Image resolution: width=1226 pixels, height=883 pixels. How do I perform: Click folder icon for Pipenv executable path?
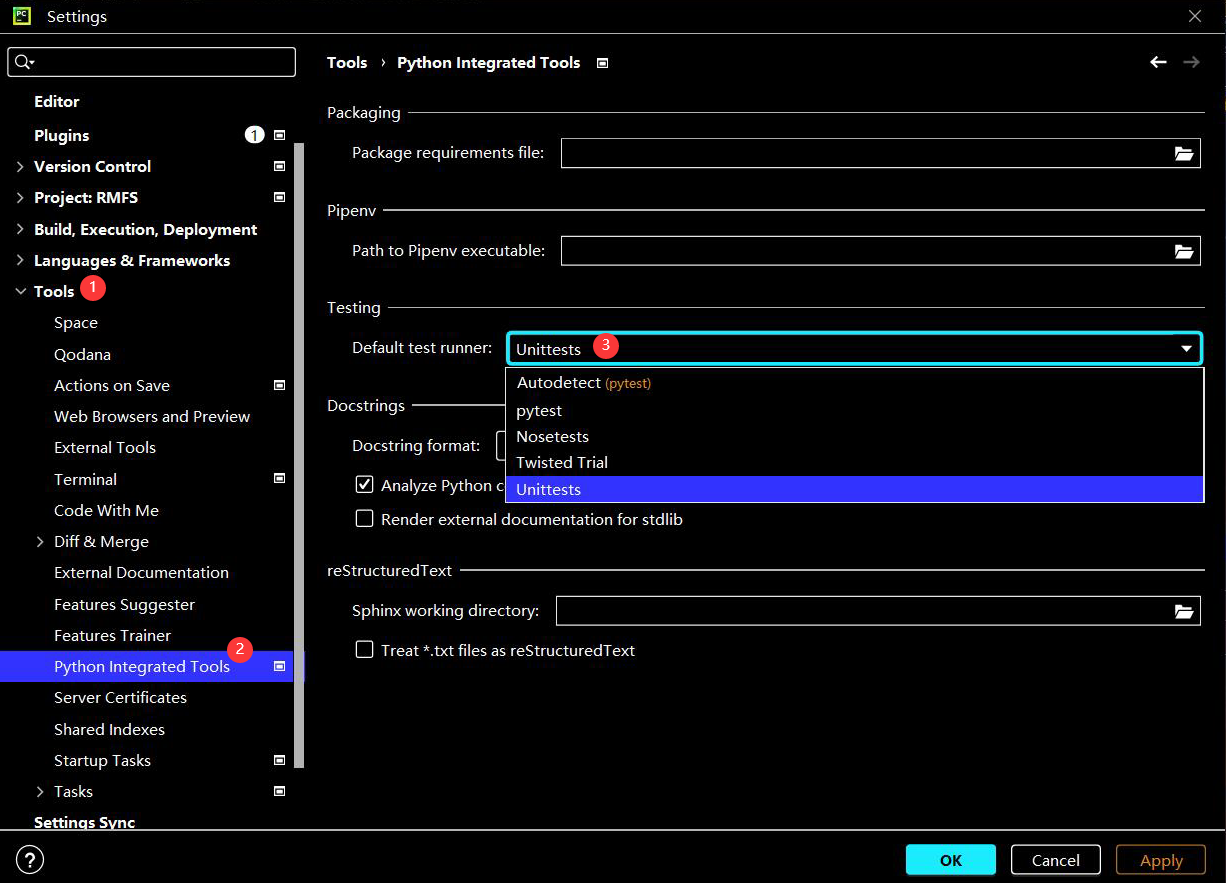pos(1184,251)
